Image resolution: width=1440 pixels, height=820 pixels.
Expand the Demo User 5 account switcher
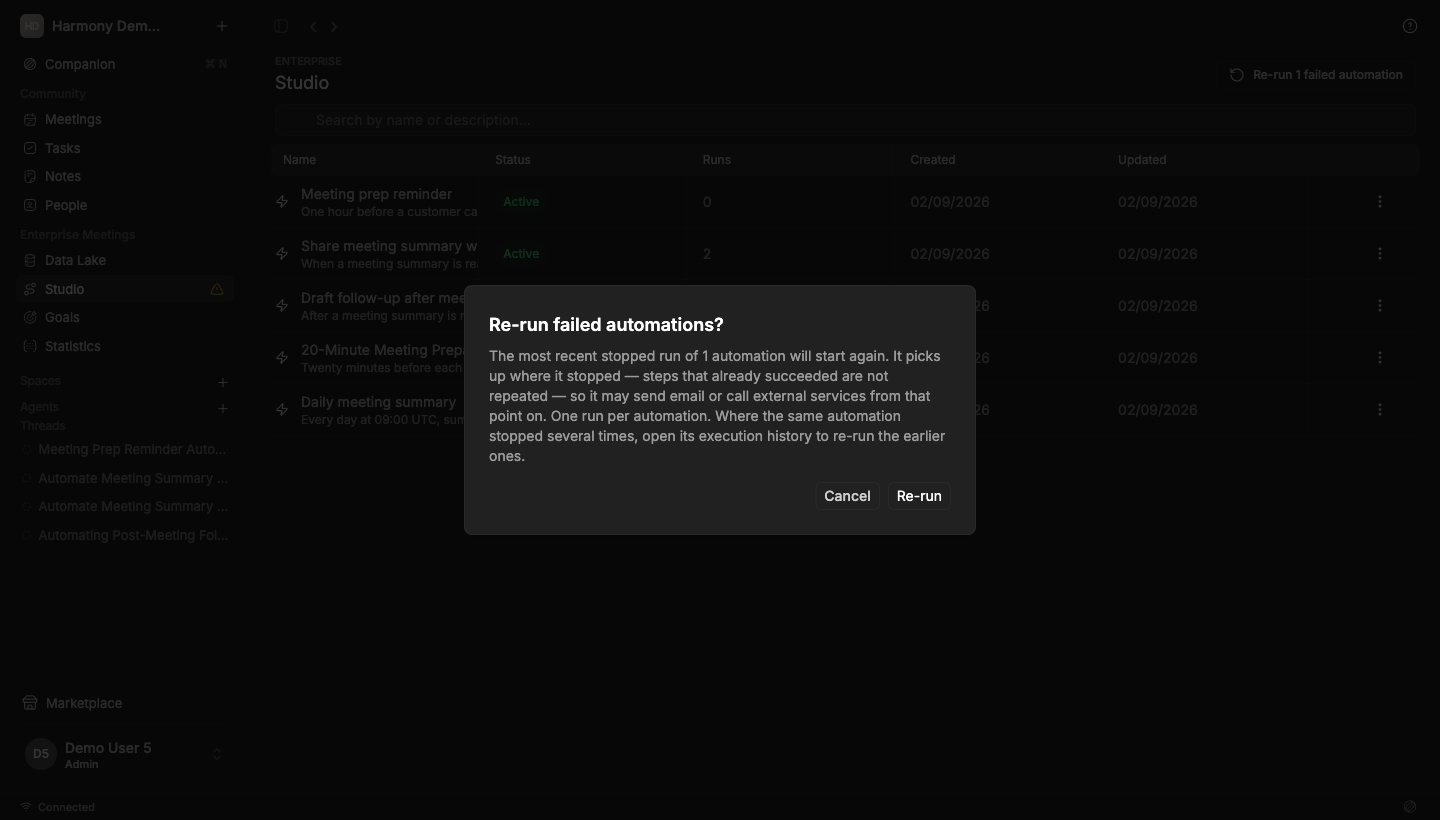pos(217,754)
